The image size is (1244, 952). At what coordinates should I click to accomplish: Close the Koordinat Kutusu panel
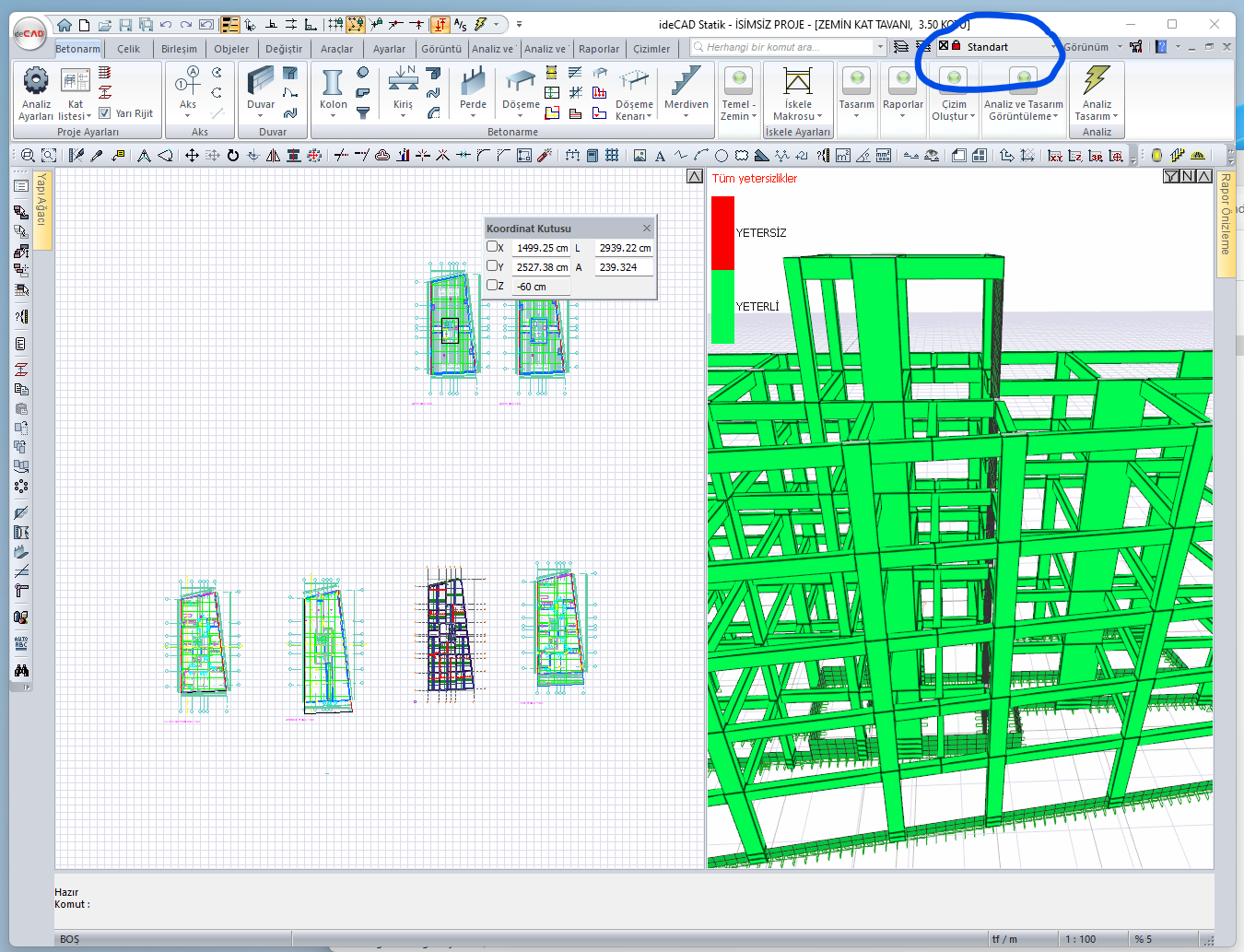click(647, 228)
